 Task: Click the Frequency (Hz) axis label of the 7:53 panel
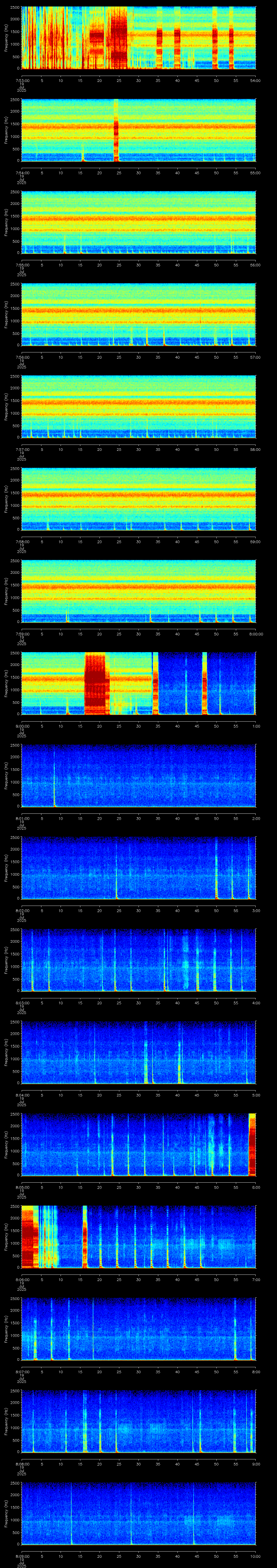click(6, 38)
